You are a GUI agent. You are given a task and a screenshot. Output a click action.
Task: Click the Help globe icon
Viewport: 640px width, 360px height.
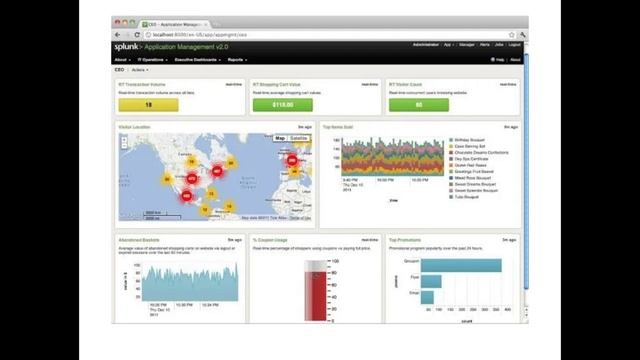(x=493, y=60)
